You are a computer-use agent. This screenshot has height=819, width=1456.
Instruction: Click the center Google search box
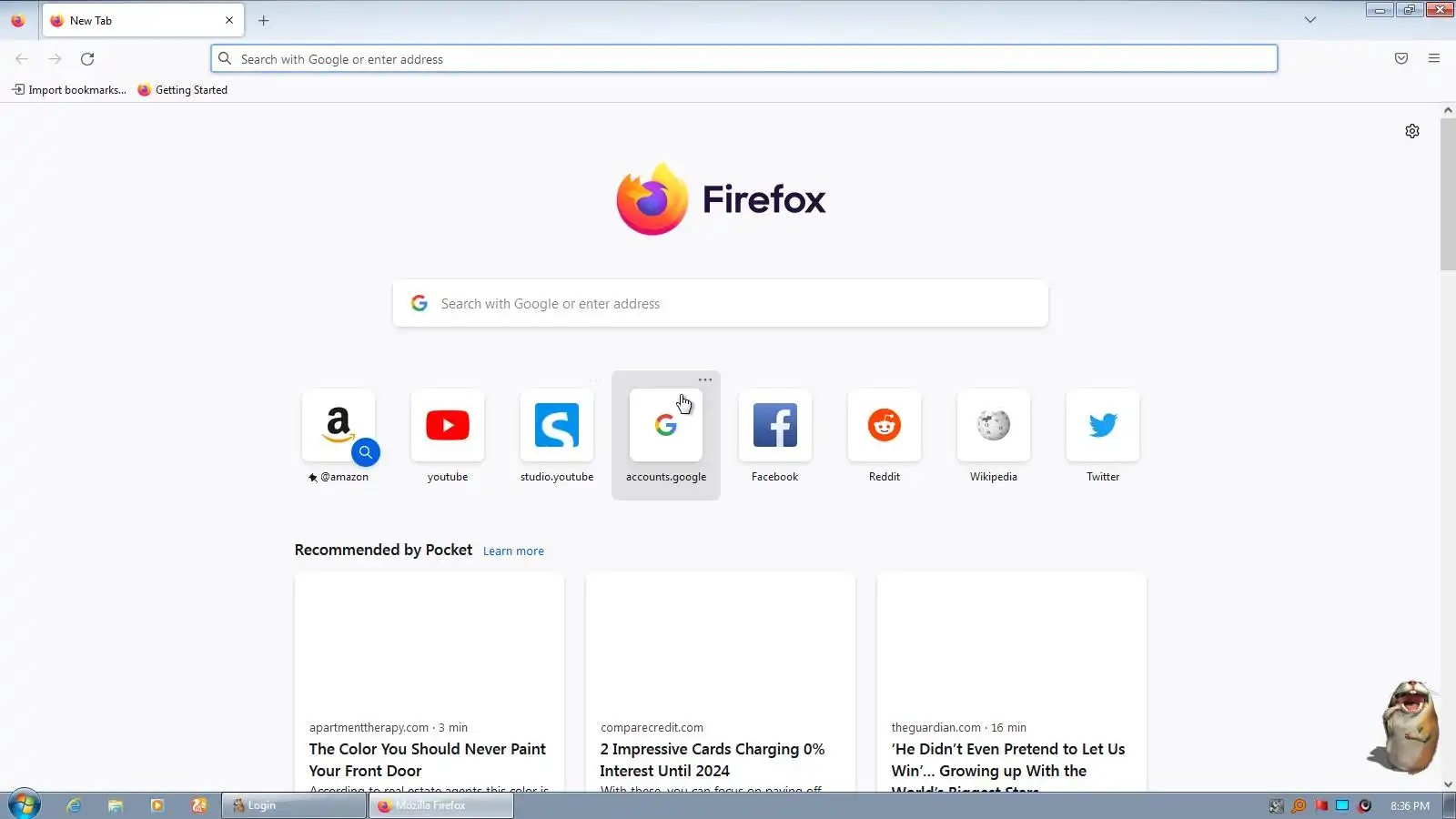click(721, 303)
